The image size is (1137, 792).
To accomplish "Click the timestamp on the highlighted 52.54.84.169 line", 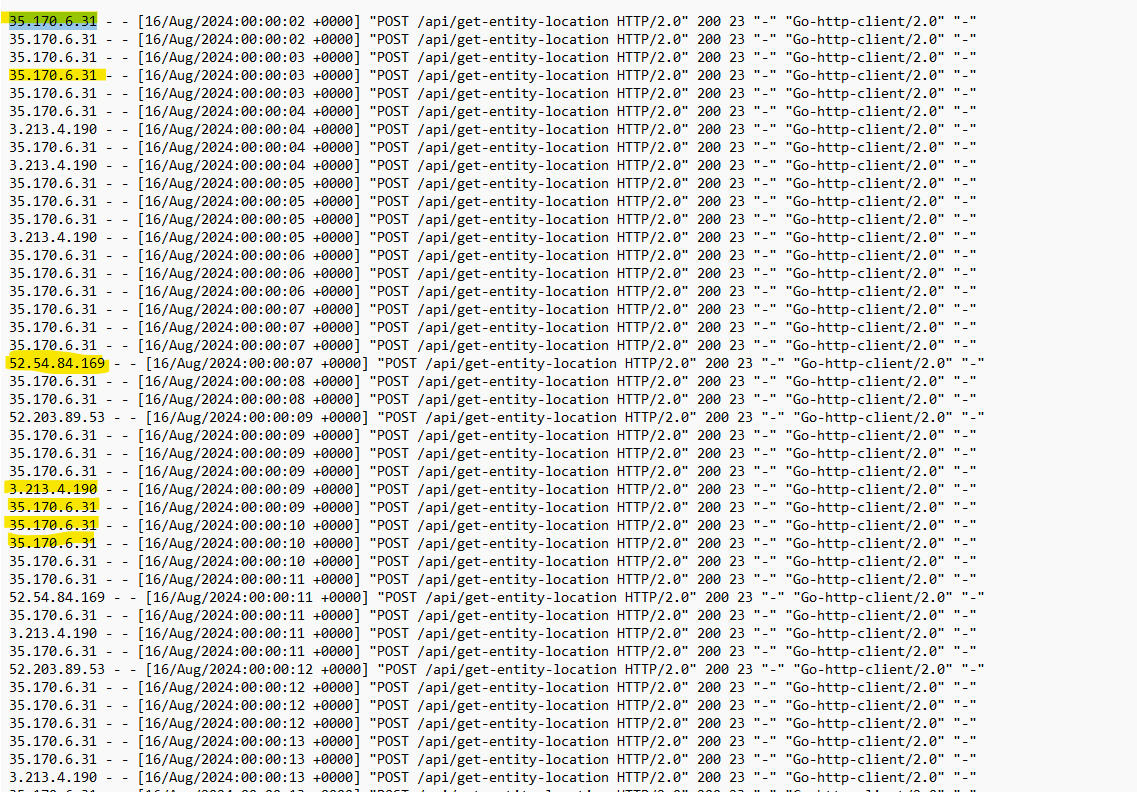I will tap(257, 363).
